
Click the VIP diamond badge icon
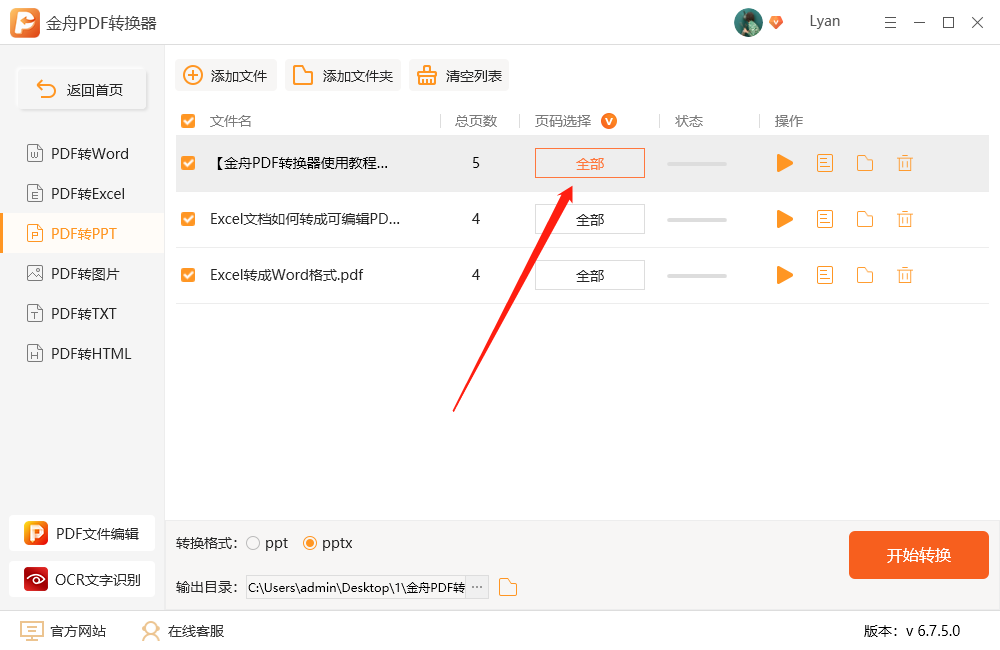pyautogui.click(x=776, y=22)
